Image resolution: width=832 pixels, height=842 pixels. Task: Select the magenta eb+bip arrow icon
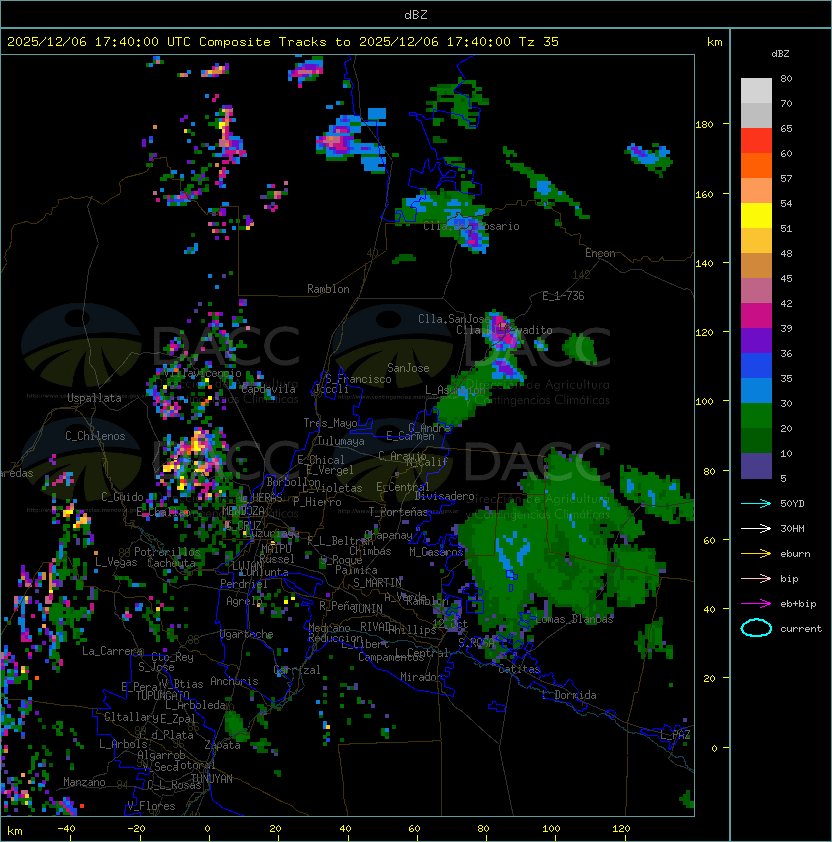pyautogui.click(x=756, y=603)
